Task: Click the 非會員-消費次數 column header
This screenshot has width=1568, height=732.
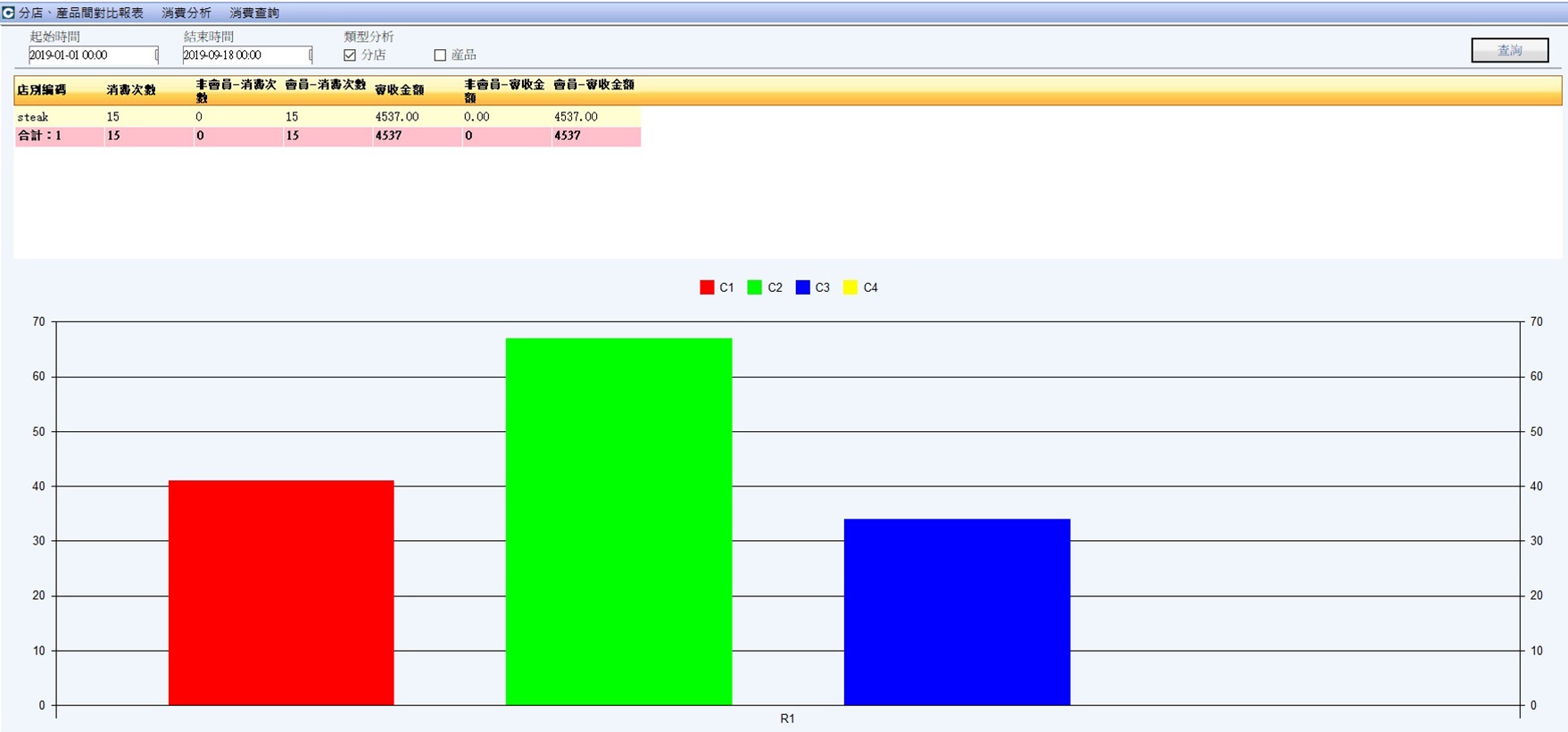Action: (236, 90)
